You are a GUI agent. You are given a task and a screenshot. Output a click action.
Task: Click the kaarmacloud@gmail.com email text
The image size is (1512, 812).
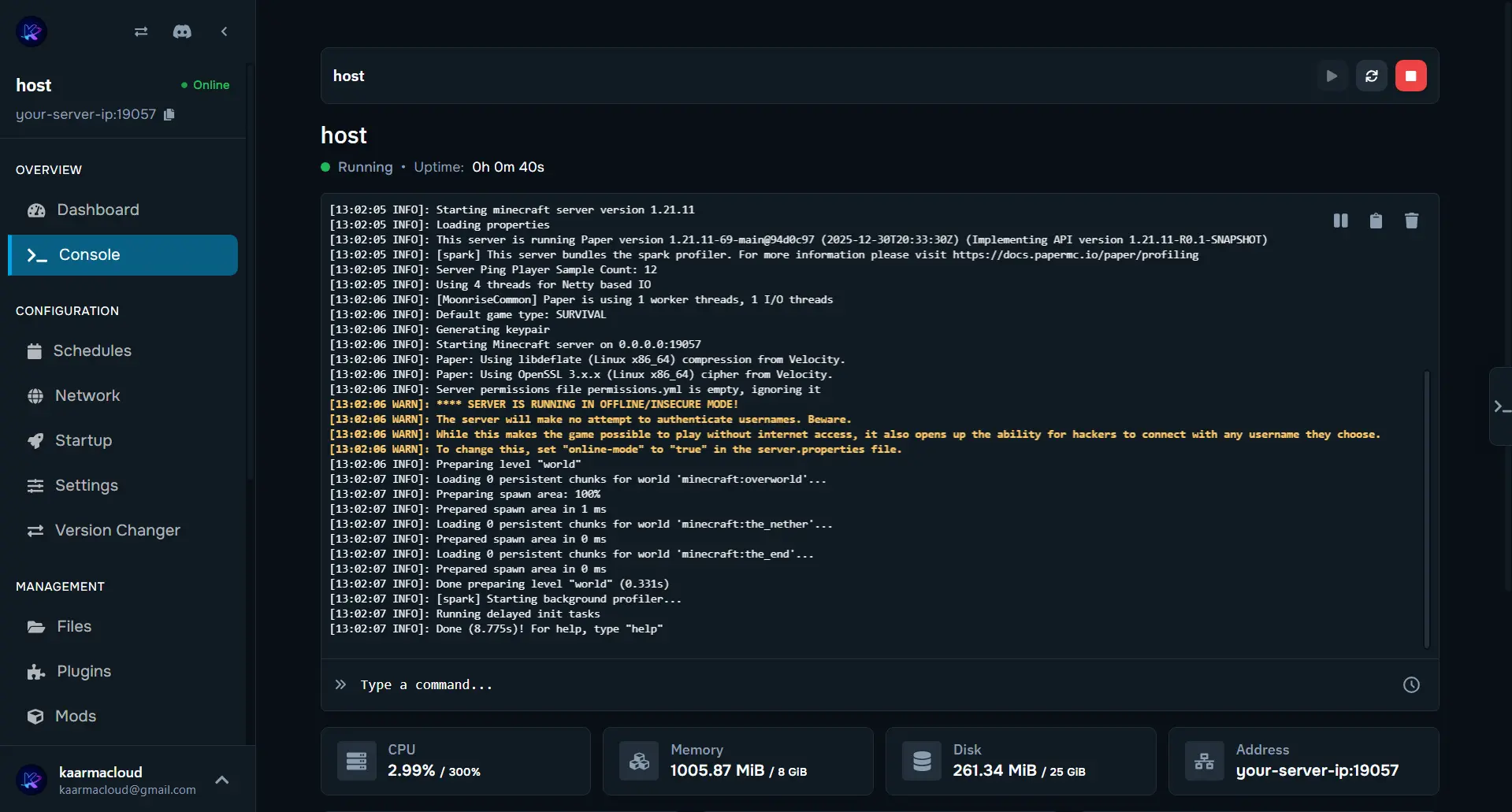(x=128, y=790)
